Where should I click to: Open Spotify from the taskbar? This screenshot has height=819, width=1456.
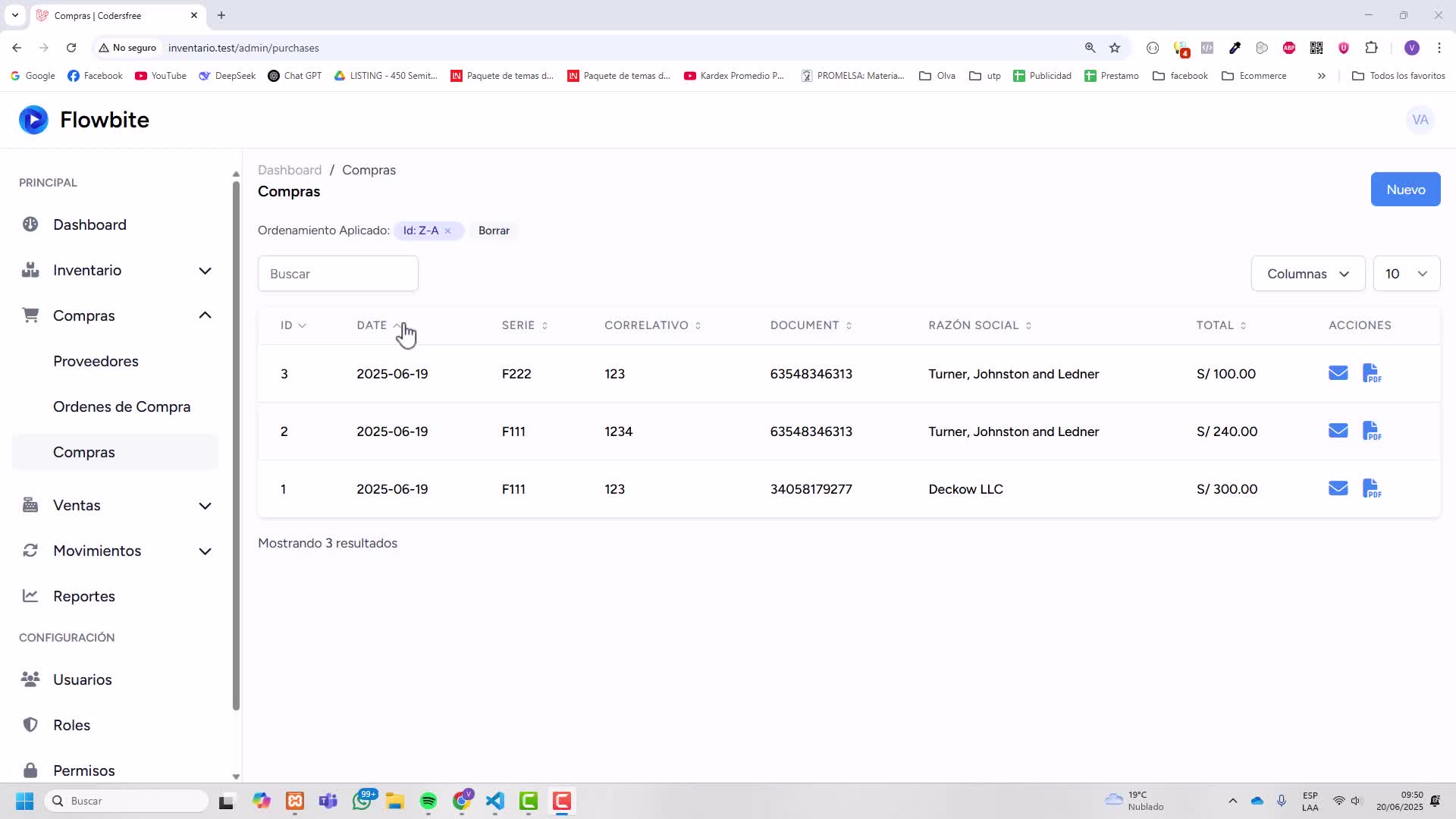coord(428,801)
